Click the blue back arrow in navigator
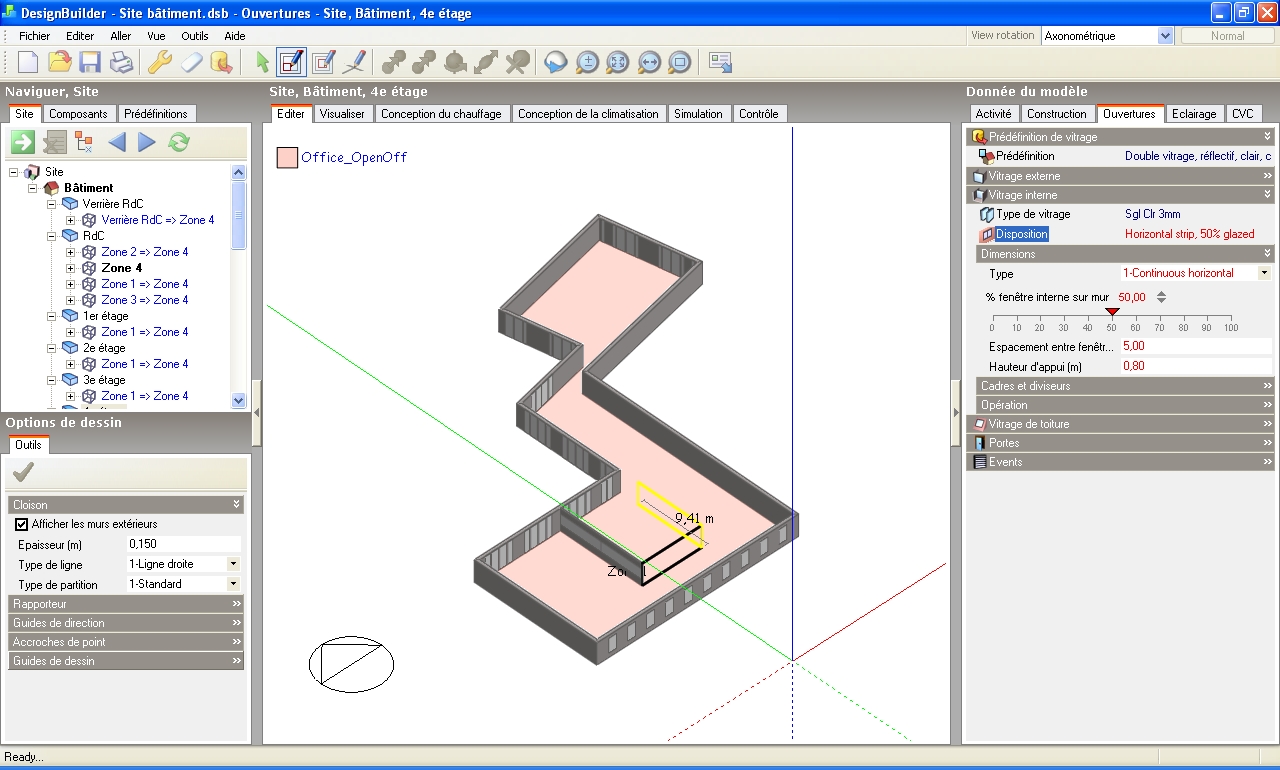Screen dimensions: 1280x770 (x=117, y=142)
